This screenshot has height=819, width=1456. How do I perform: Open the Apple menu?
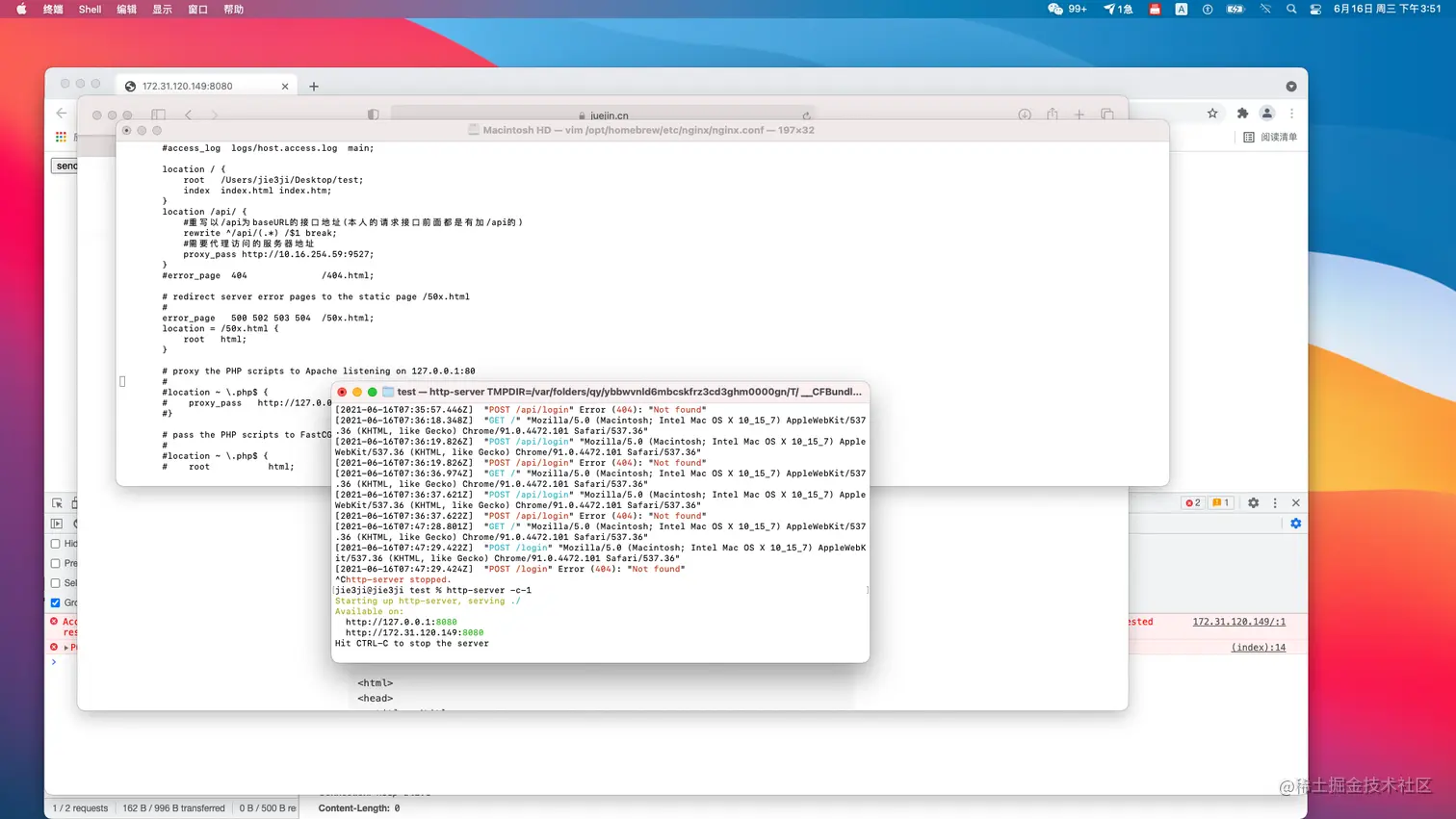(x=21, y=9)
